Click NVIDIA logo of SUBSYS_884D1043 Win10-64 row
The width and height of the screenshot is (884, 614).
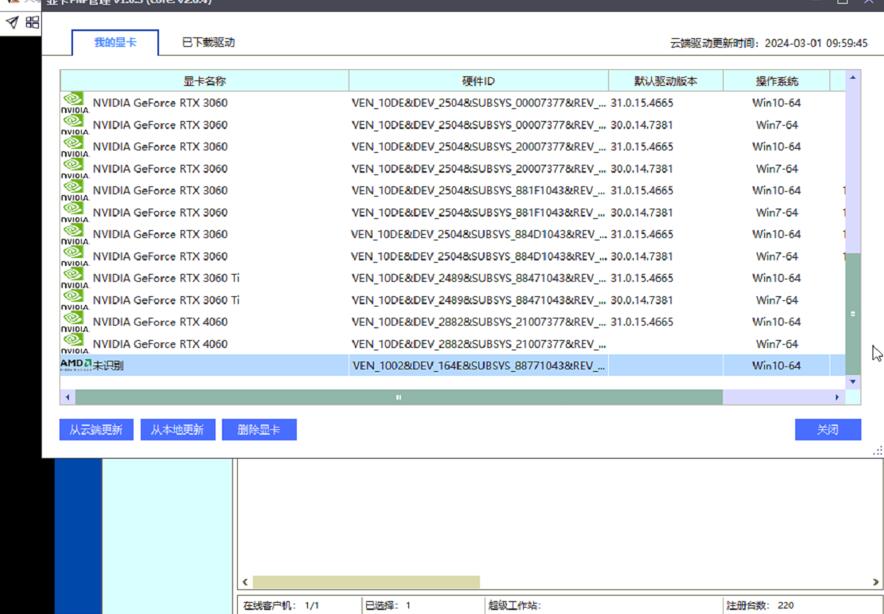point(74,234)
